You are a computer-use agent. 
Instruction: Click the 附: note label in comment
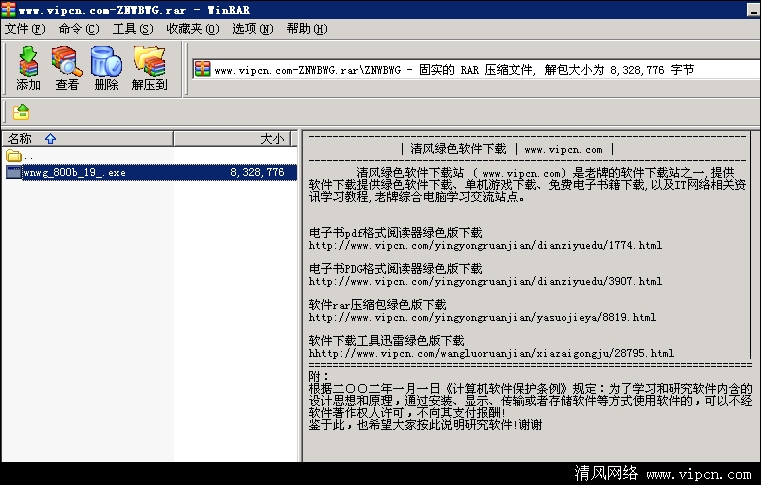319,376
